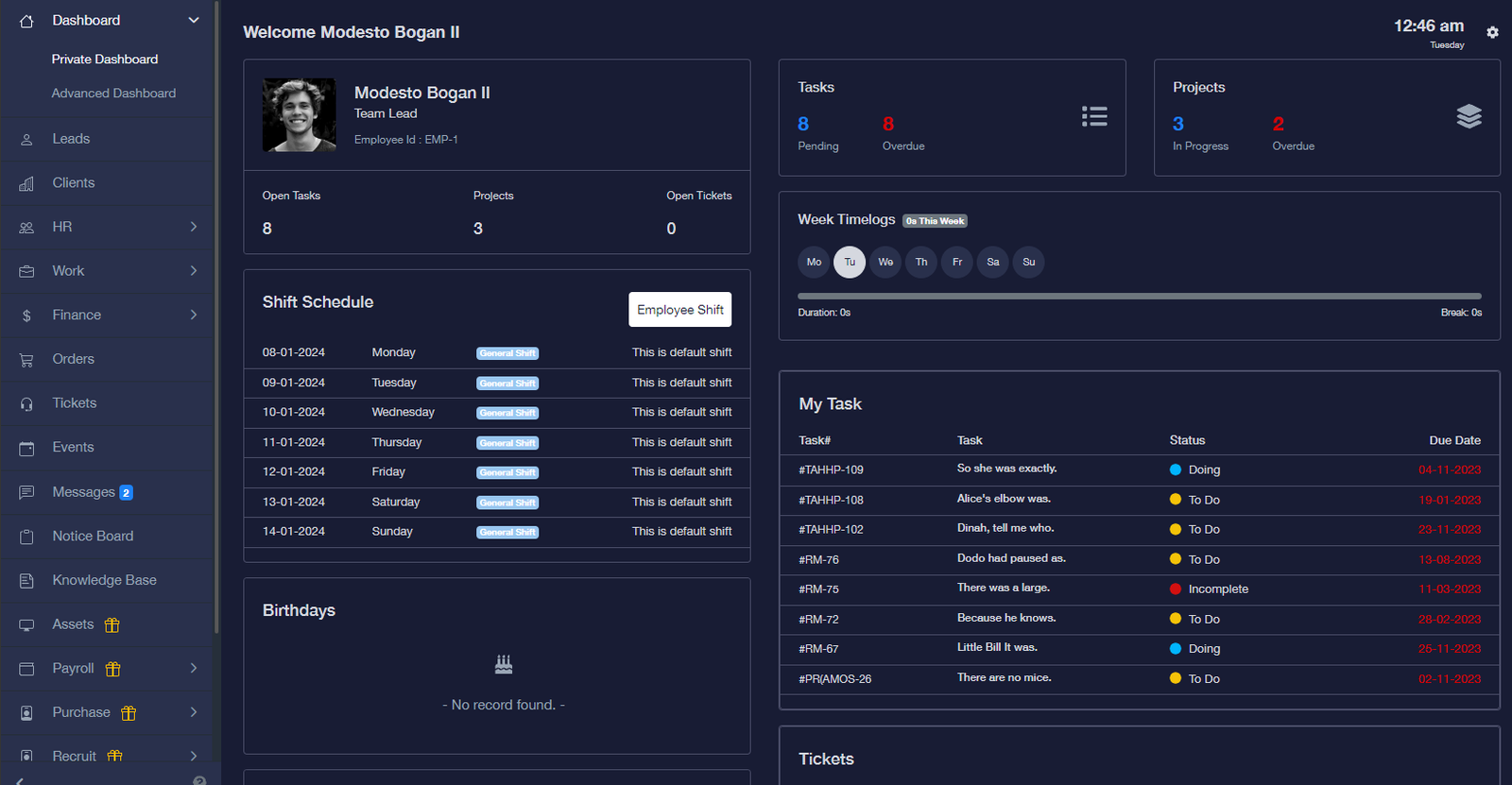1512x785 pixels.
Task: Open overdue tasks count link
Action: [x=888, y=124]
